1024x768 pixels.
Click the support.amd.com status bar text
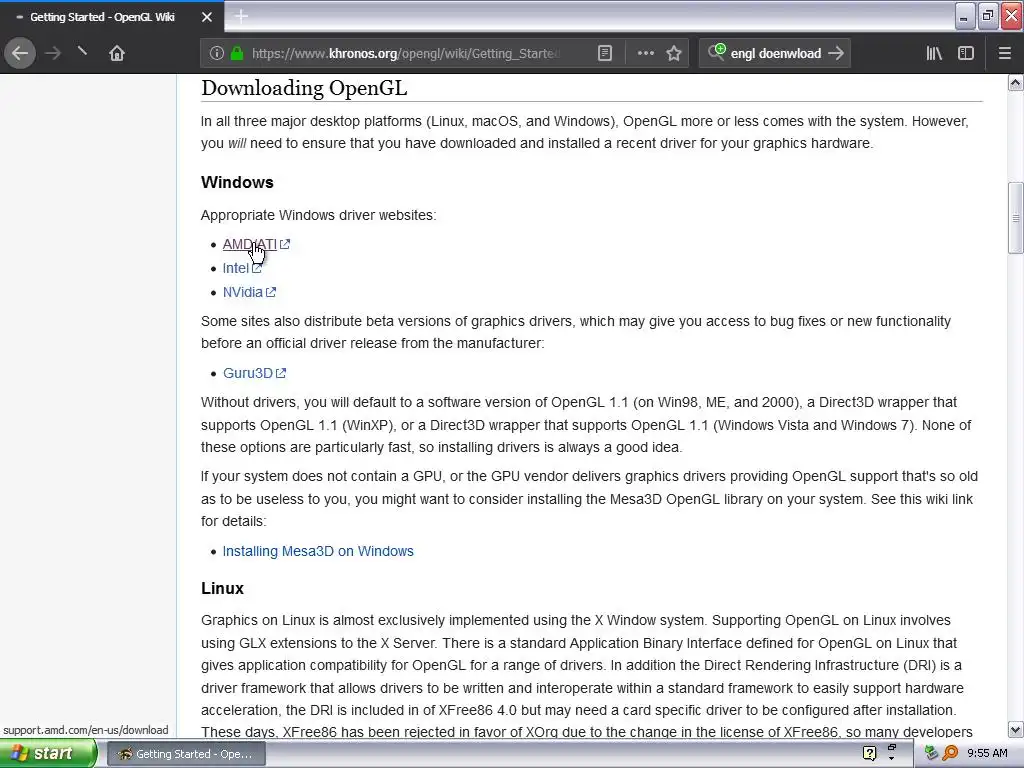86,730
